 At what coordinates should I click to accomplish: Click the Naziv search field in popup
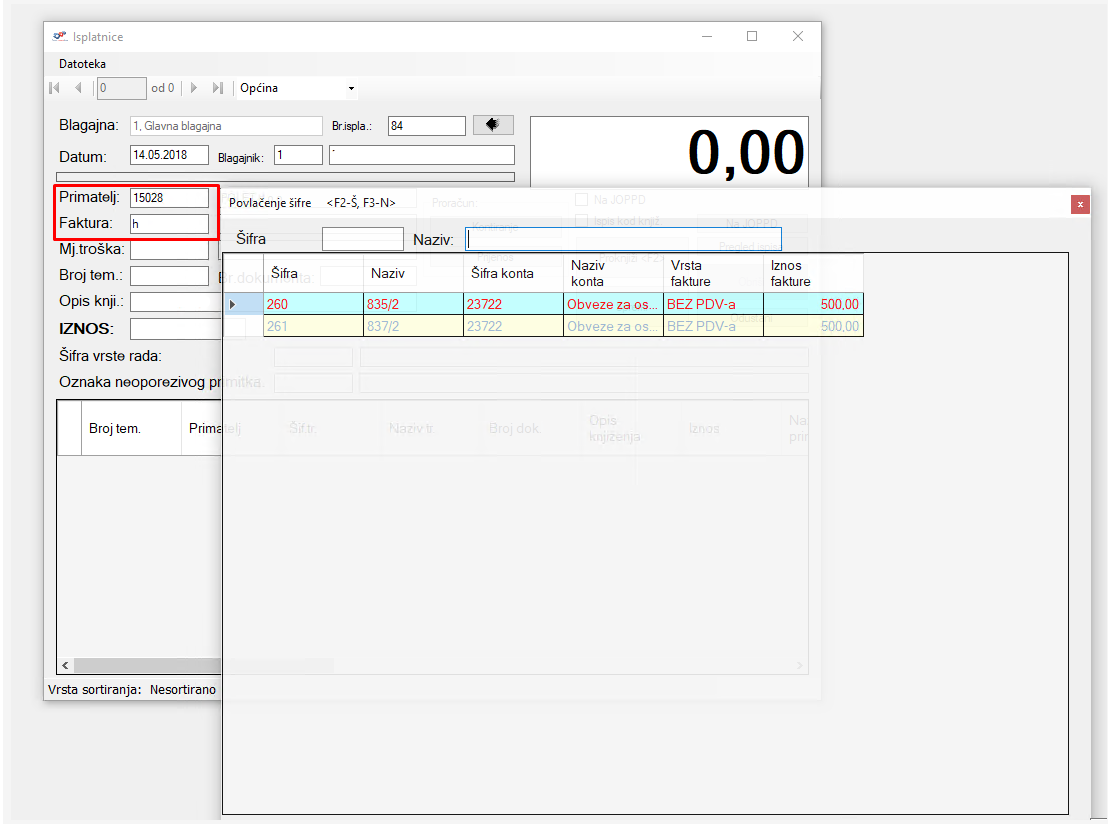coord(623,240)
